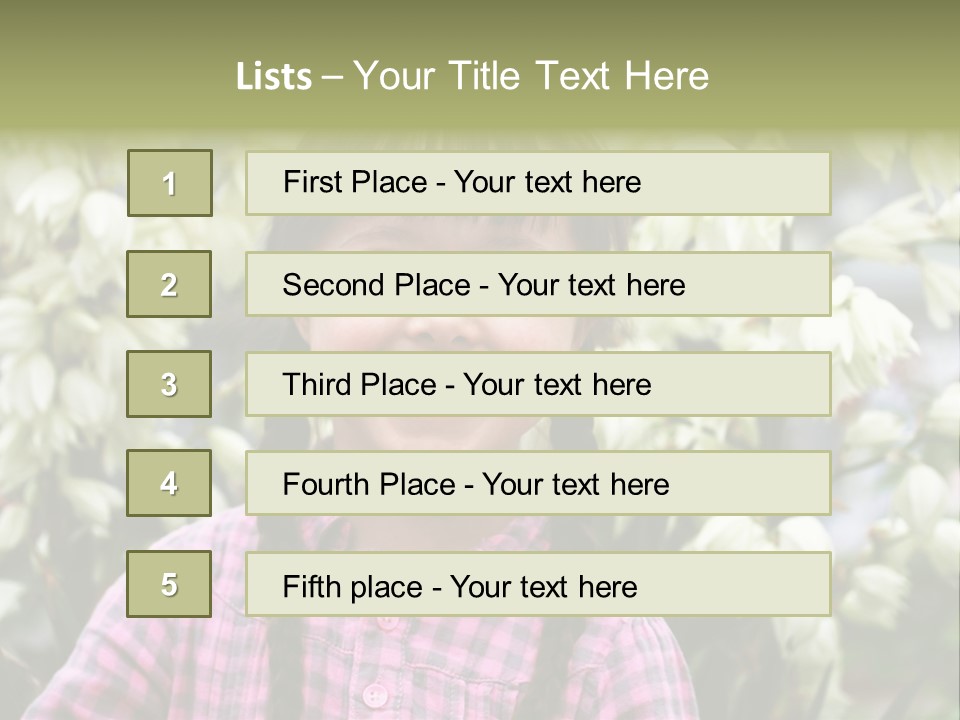960x720 pixels.
Task: Click the number 5 box
Action: [x=169, y=584]
